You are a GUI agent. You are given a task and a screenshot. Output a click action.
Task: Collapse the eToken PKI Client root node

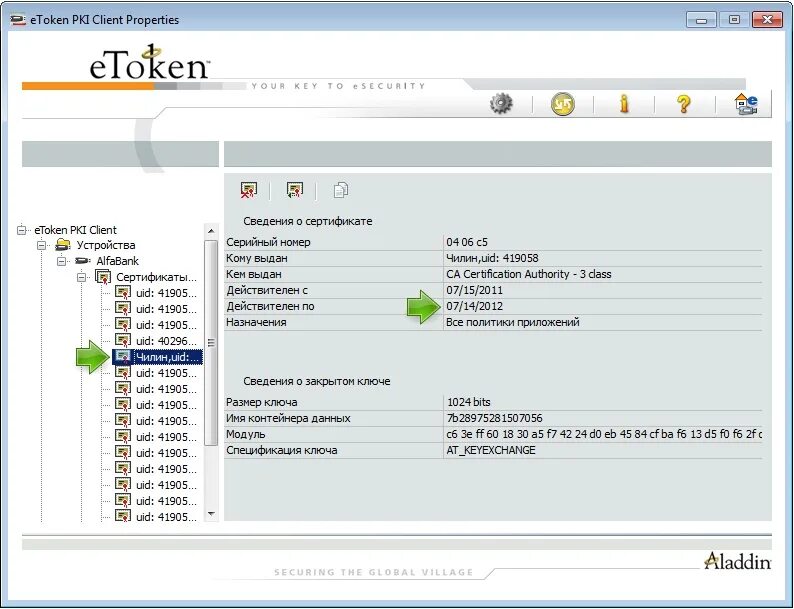click(x=21, y=230)
